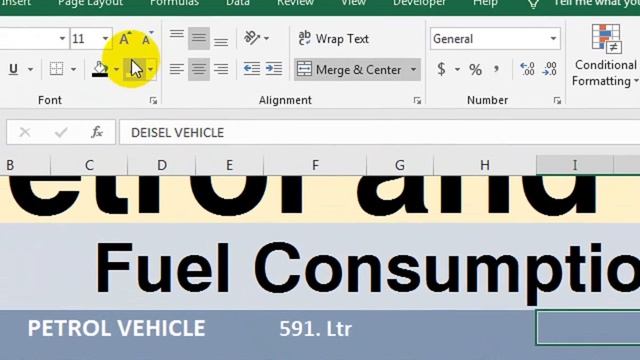Viewport: 640px width, 360px height.
Task: Open Conditional Formatting menu
Action: (x=606, y=55)
